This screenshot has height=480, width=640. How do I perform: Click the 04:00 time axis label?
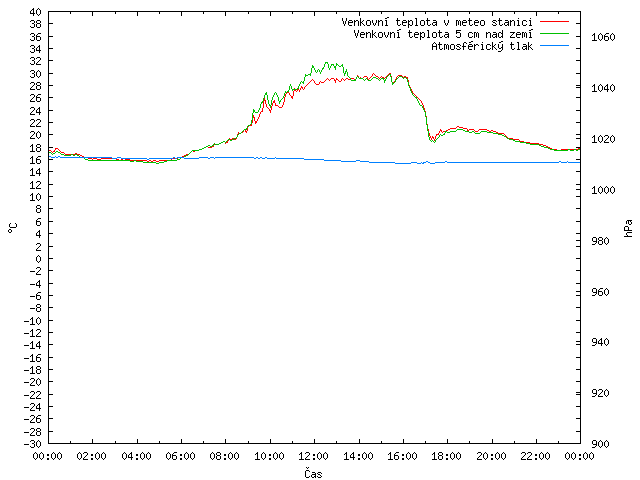tap(136, 456)
